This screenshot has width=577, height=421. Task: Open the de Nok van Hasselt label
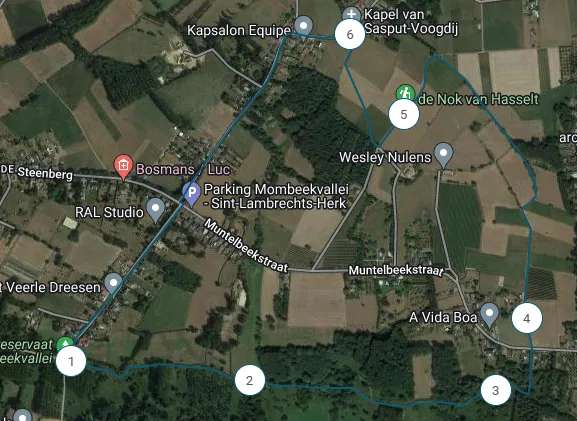[x=478, y=99]
